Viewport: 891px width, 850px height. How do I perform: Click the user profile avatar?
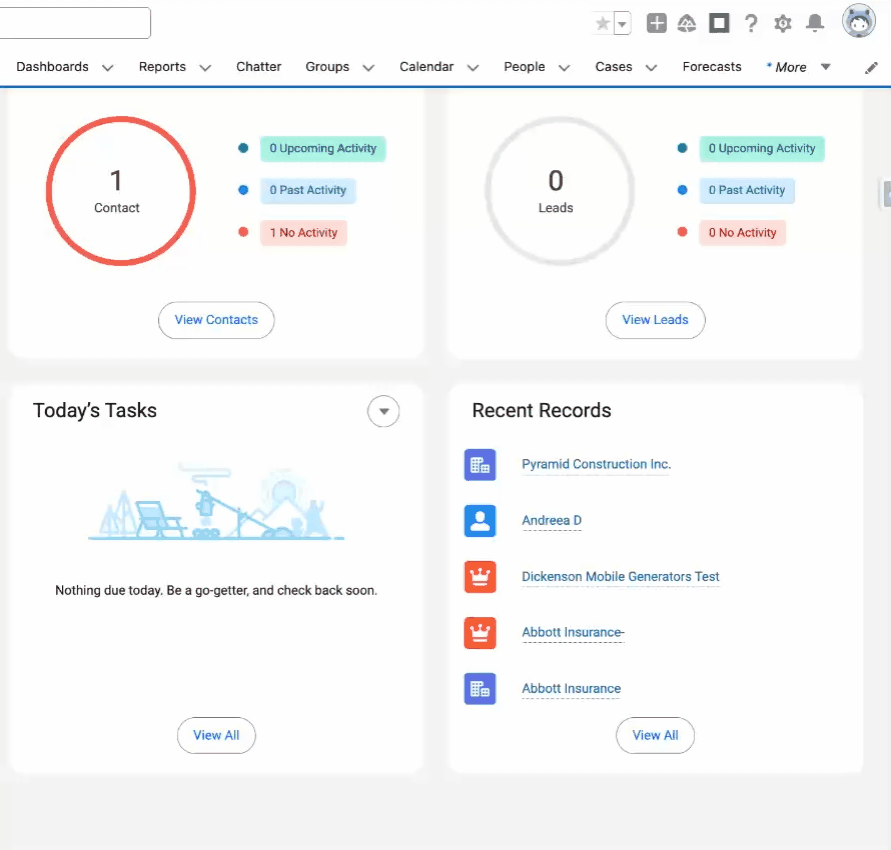[x=858, y=21]
